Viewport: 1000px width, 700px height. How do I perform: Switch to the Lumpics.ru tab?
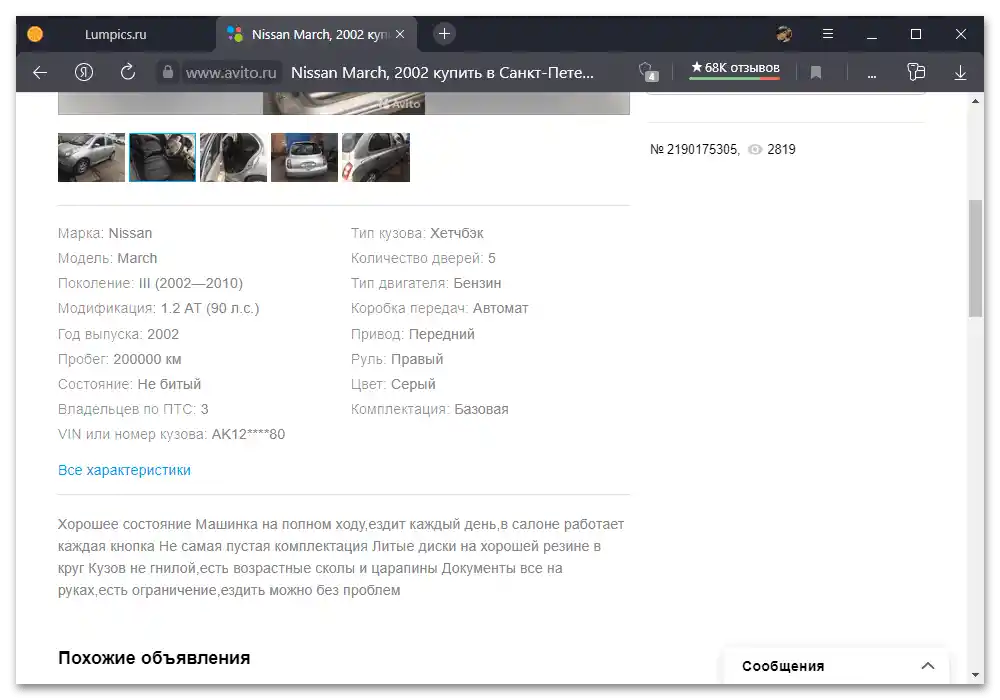tap(115, 34)
